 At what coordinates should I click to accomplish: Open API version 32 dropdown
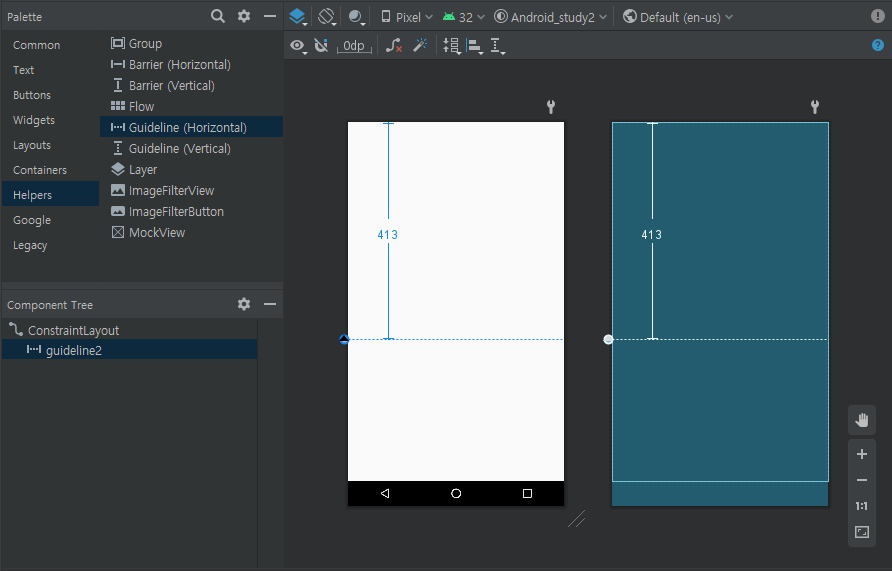[464, 17]
